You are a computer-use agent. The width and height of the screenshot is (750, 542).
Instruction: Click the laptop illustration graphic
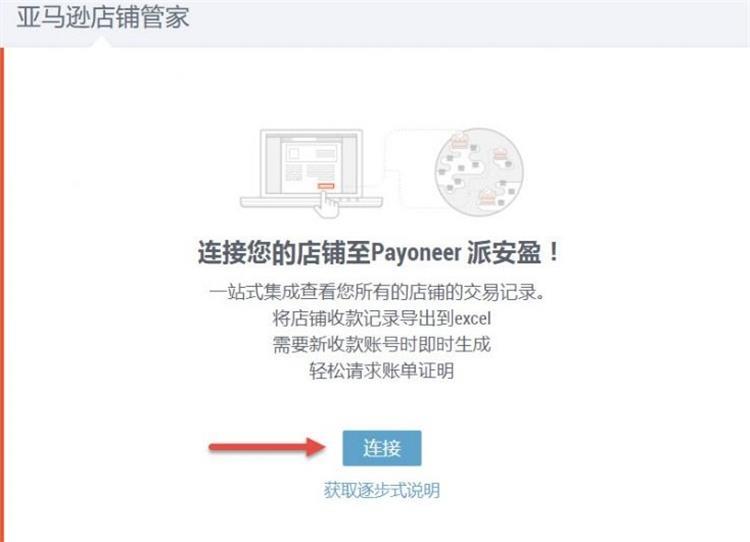[x=311, y=169]
